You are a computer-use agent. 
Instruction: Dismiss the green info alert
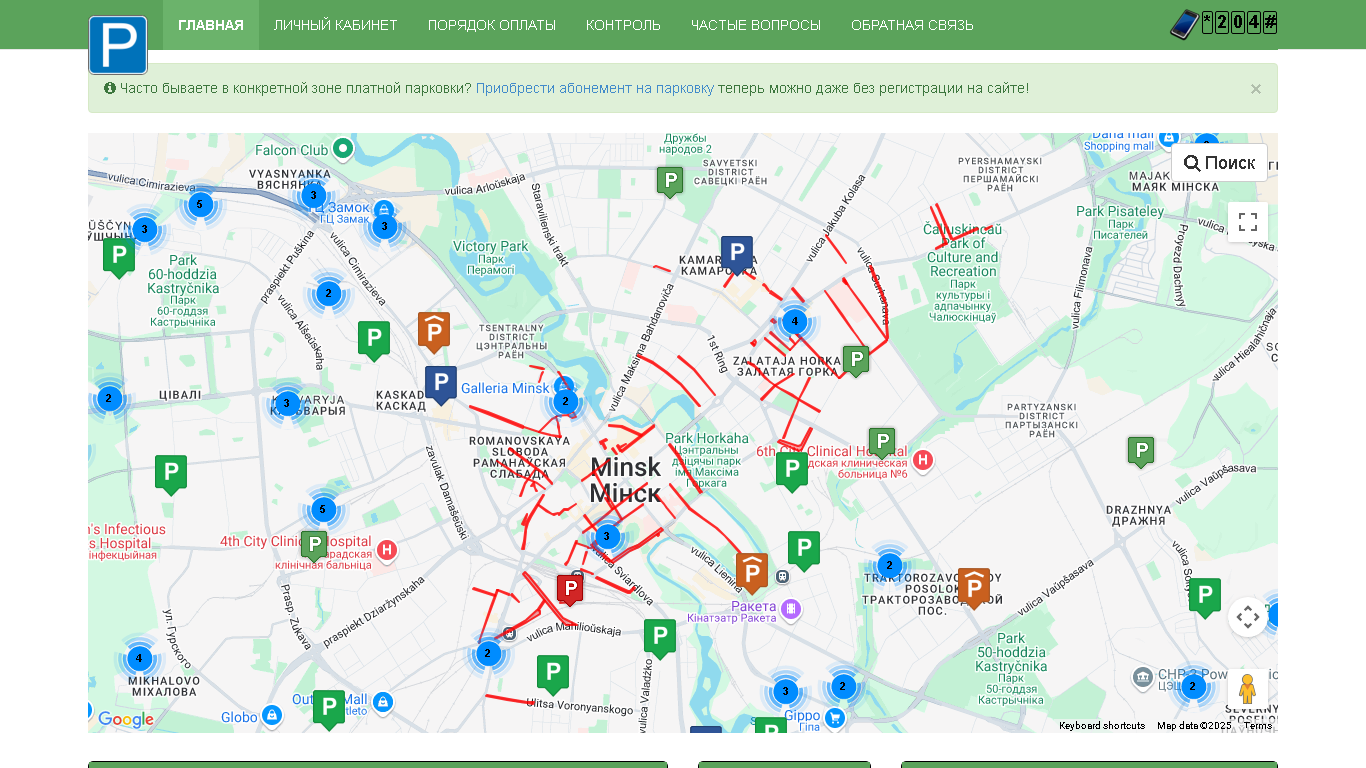tap(1256, 89)
